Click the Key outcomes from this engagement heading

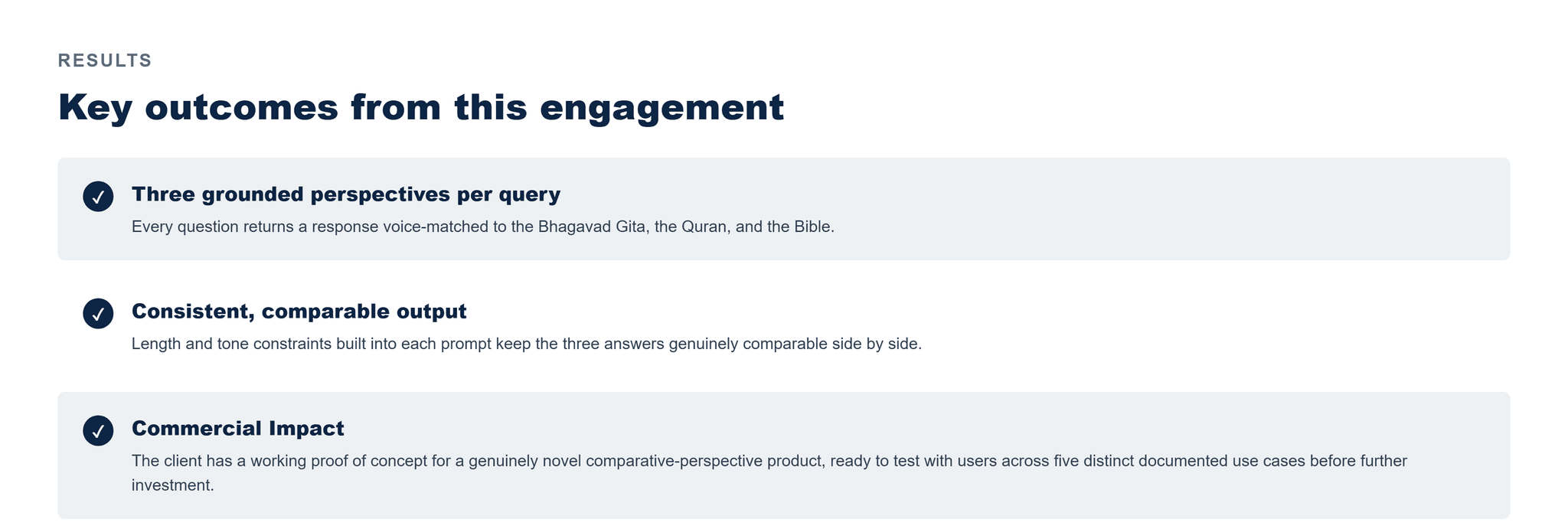click(x=421, y=107)
